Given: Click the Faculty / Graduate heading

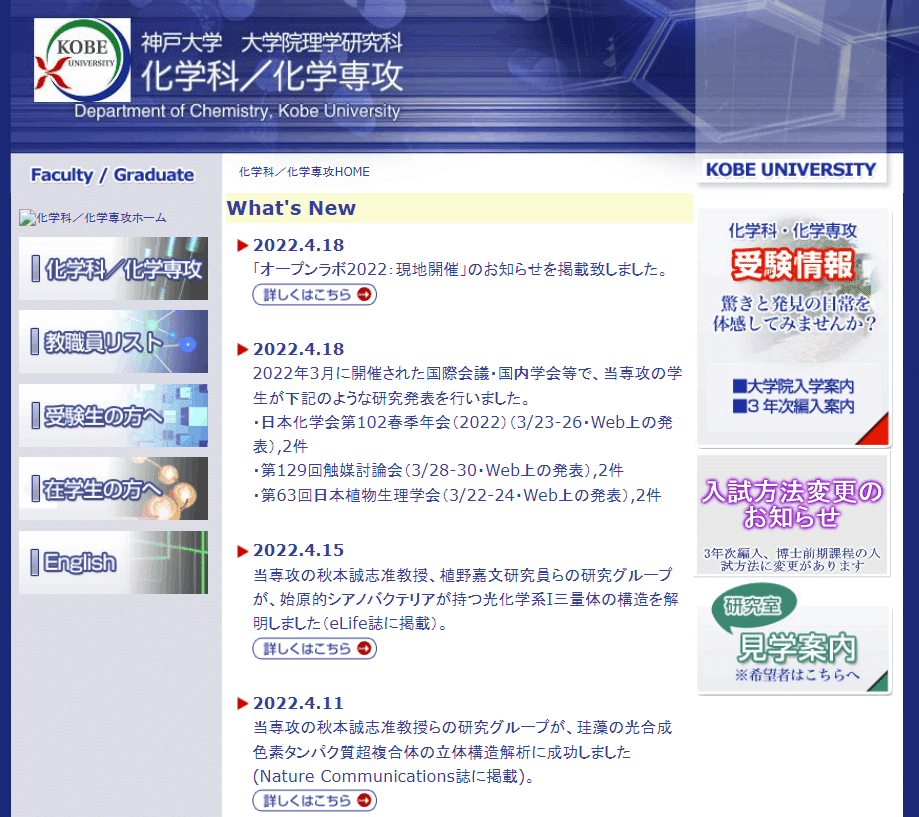Looking at the screenshot, I should [x=112, y=175].
